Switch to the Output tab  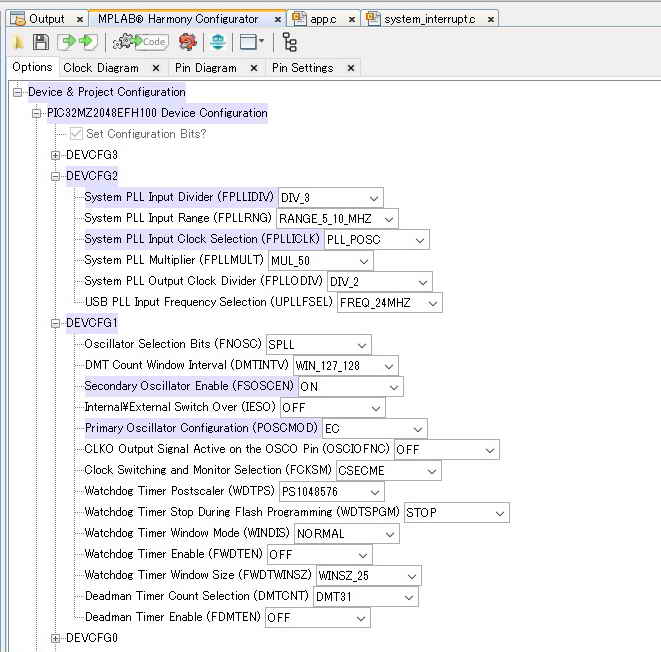47,19
